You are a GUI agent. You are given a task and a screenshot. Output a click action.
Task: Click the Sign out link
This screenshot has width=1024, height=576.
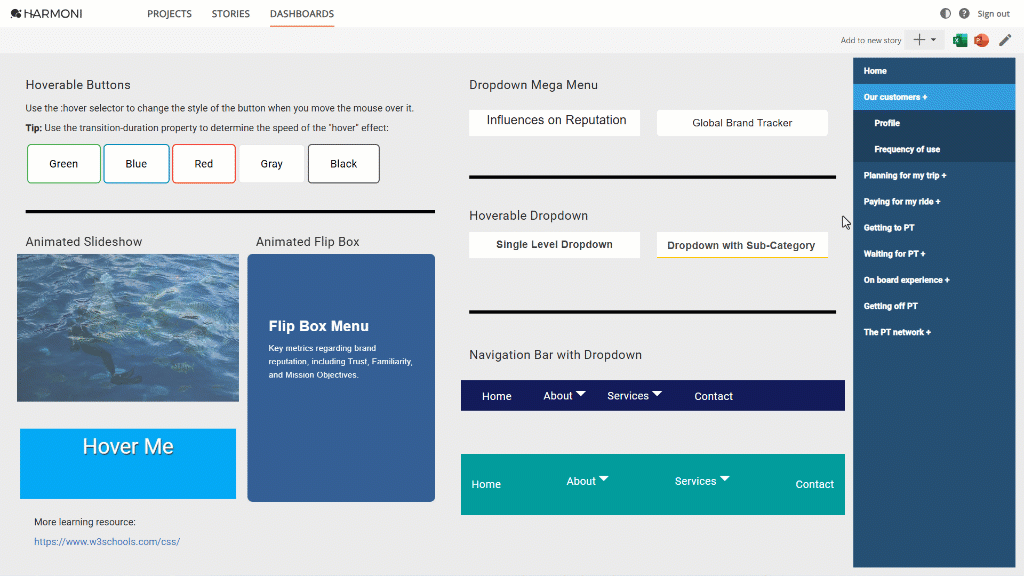pyautogui.click(x=993, y=14)
